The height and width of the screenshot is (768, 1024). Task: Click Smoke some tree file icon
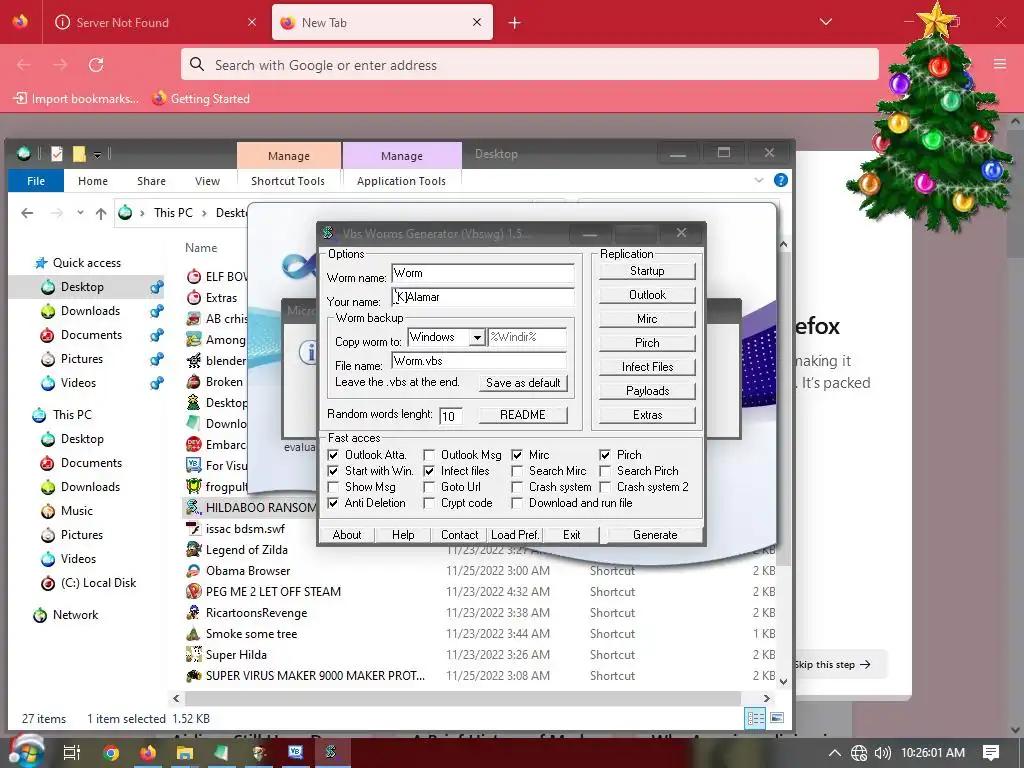[193, 633]
